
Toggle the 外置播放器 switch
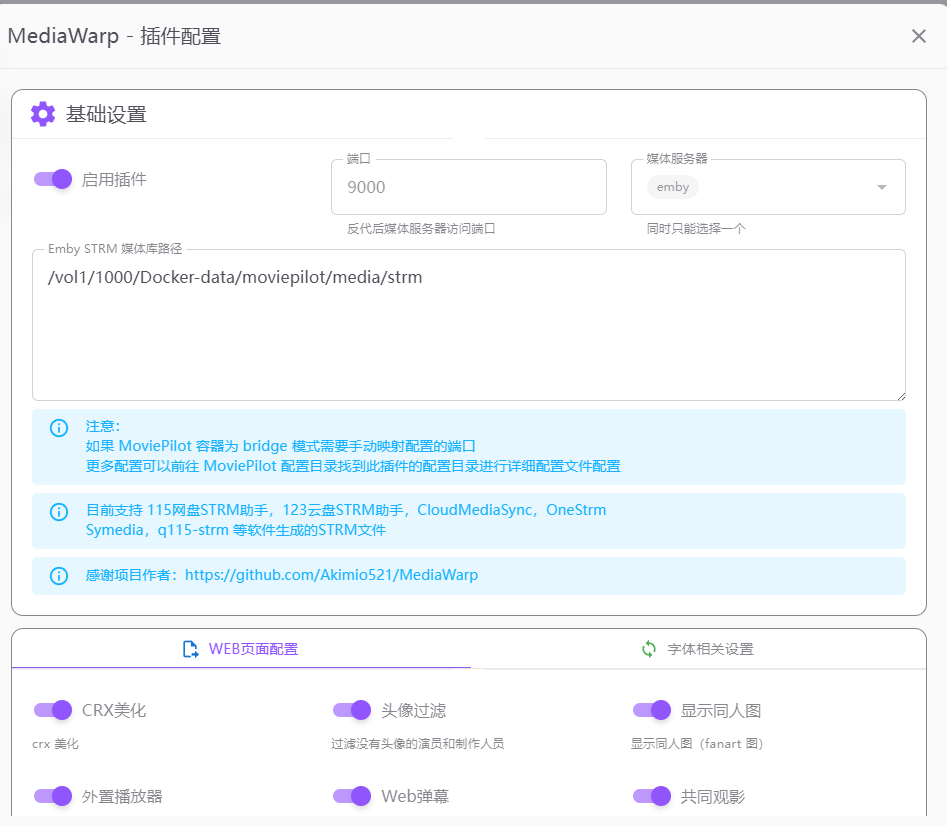(53, 796)
